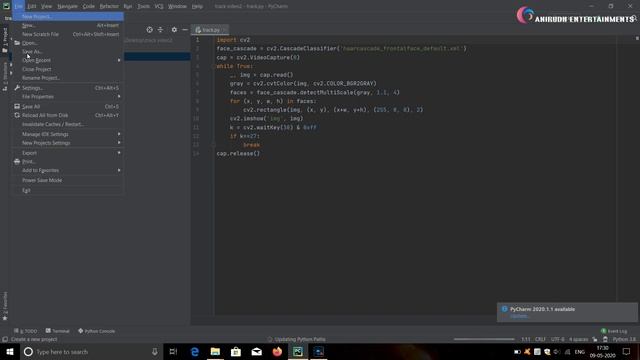Click the Python interpreter status bar entry
The height and width of the screenshot is (360, 640).
624,339
